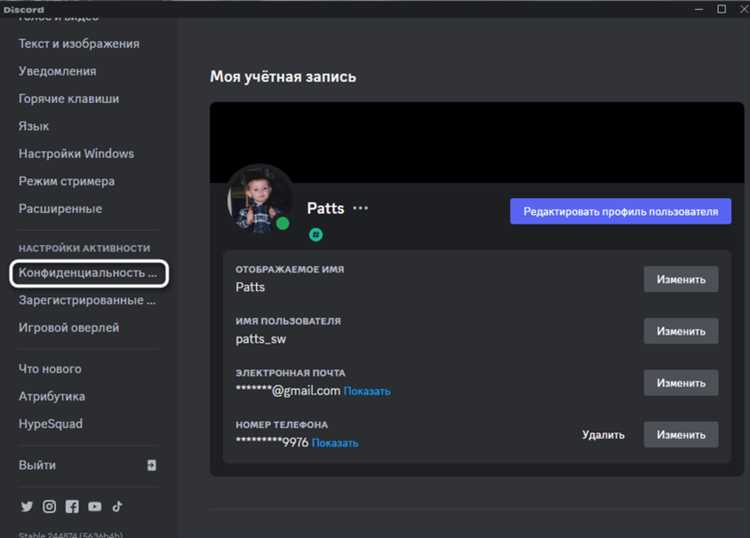
Task: Click the Patts profile avatar
Action: click(x=260, y=198)
